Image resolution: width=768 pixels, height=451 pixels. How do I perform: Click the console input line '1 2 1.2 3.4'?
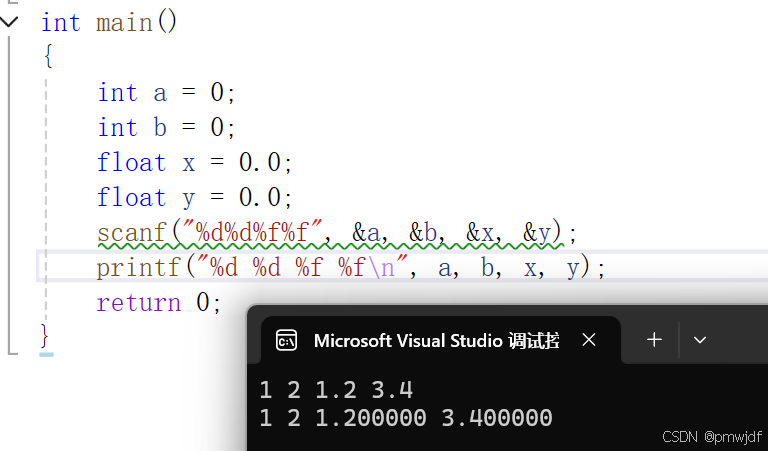336,390
